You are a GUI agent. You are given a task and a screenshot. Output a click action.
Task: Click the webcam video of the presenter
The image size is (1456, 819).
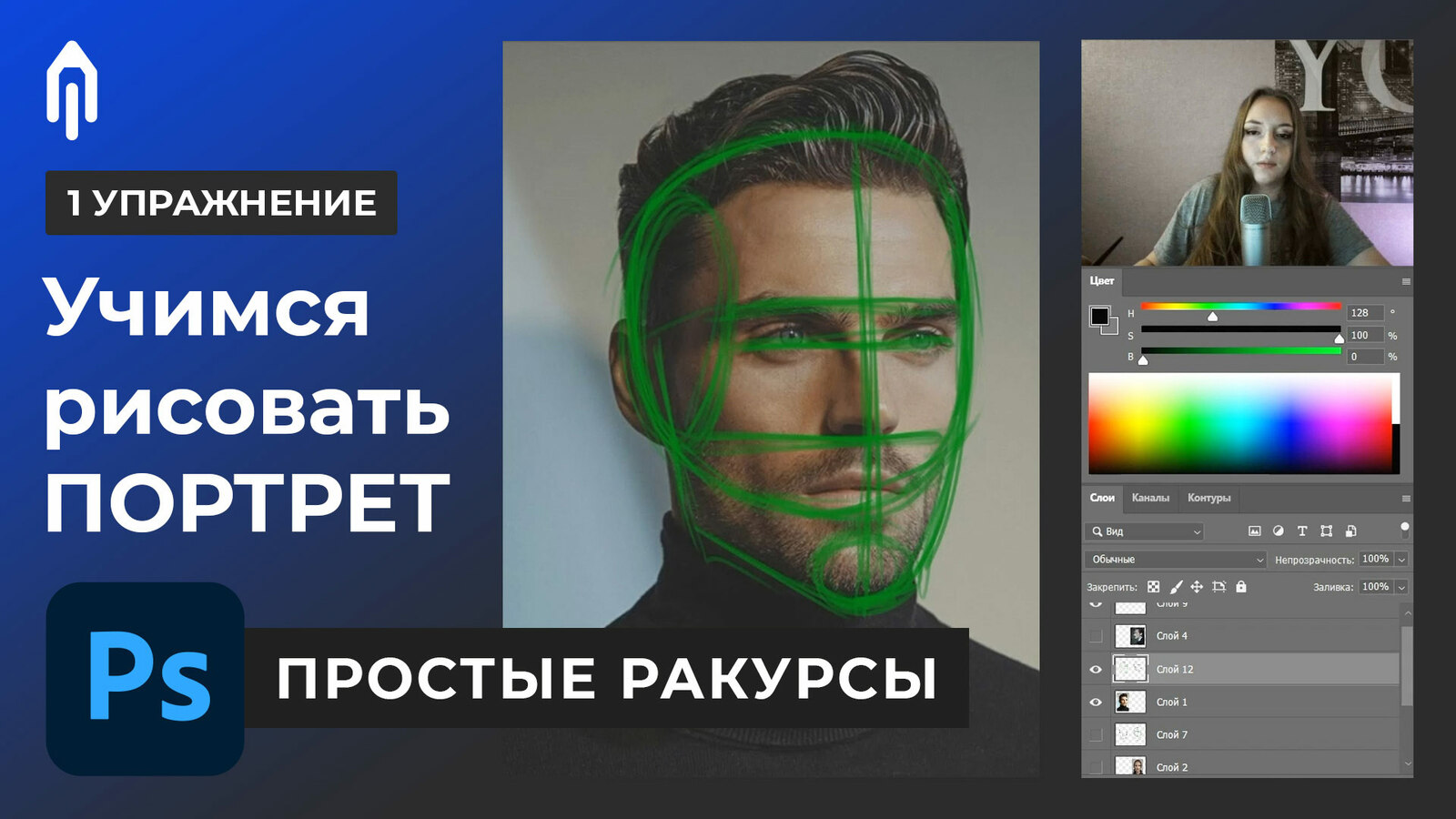(x=1247, y=153)
